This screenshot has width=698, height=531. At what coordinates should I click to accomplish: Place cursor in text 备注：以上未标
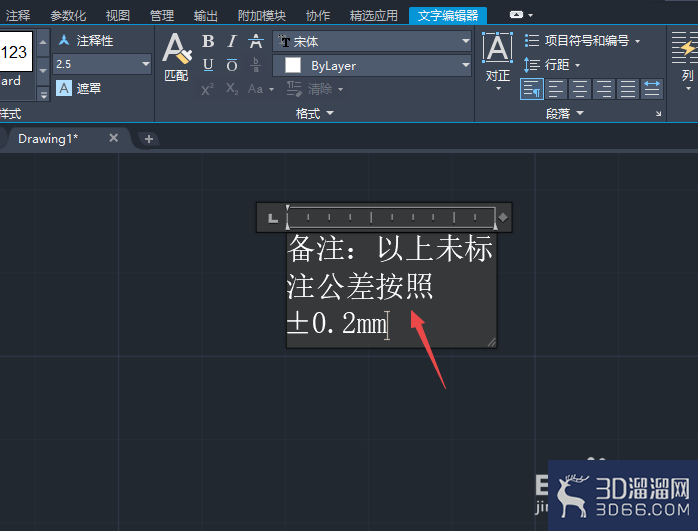click(390, 249)
